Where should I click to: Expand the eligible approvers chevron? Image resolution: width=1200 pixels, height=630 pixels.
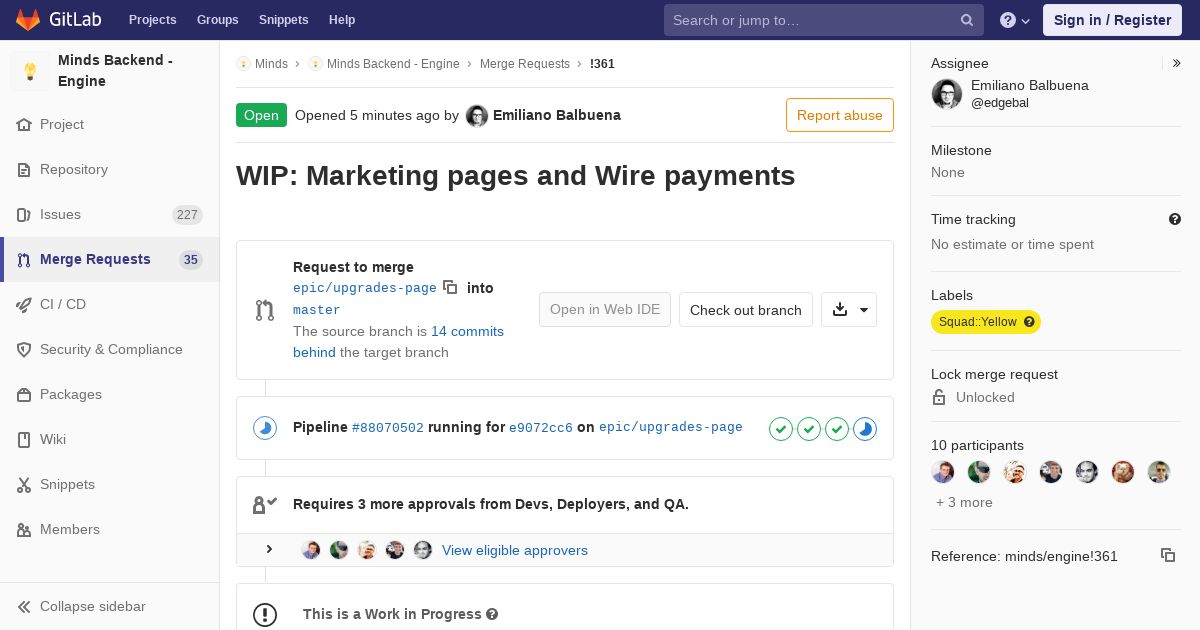(x=269, y=549)
